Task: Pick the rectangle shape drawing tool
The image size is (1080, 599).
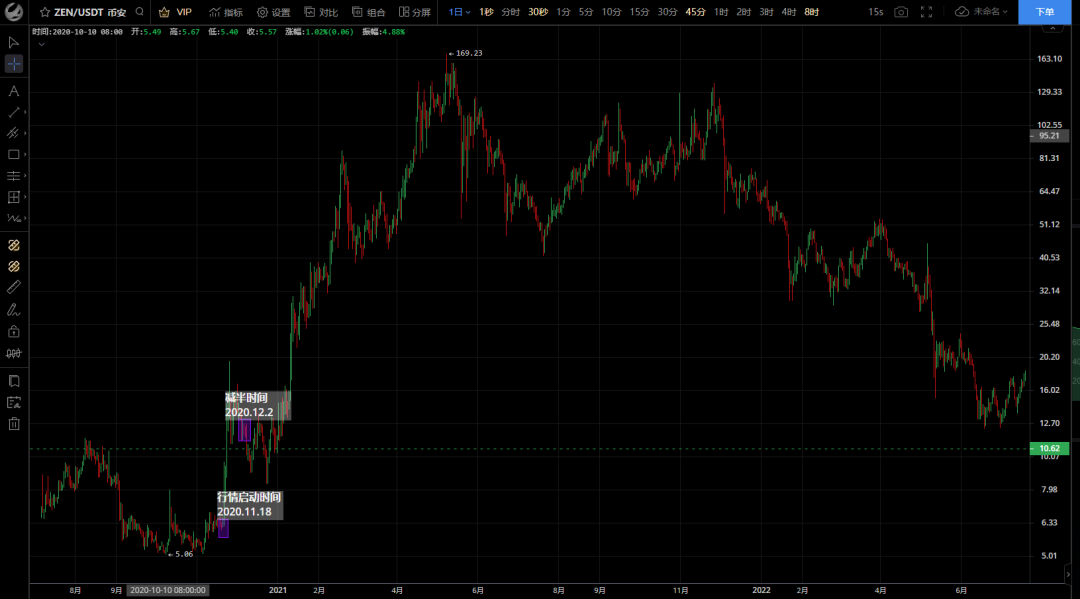Action: pyautogui.click(x=14, y=155)
